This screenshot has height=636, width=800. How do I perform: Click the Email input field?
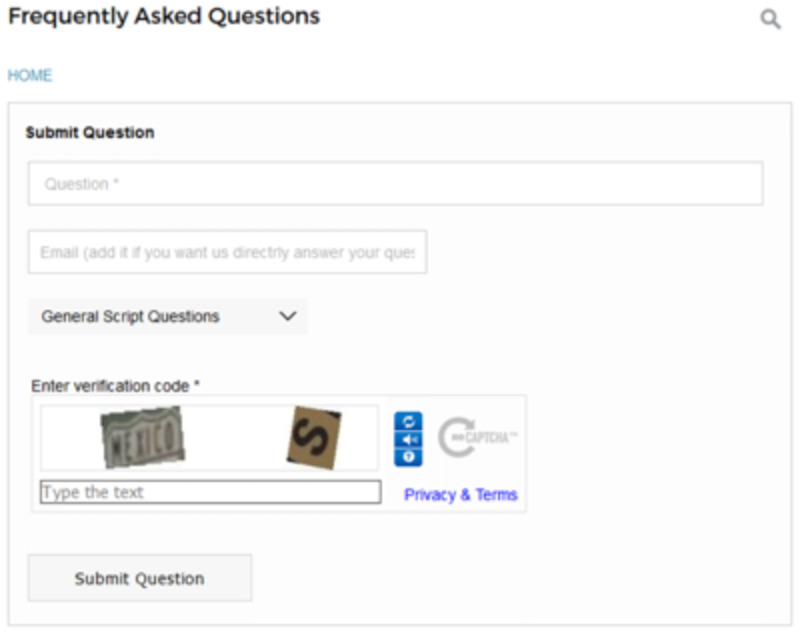(x=228, y=252)
